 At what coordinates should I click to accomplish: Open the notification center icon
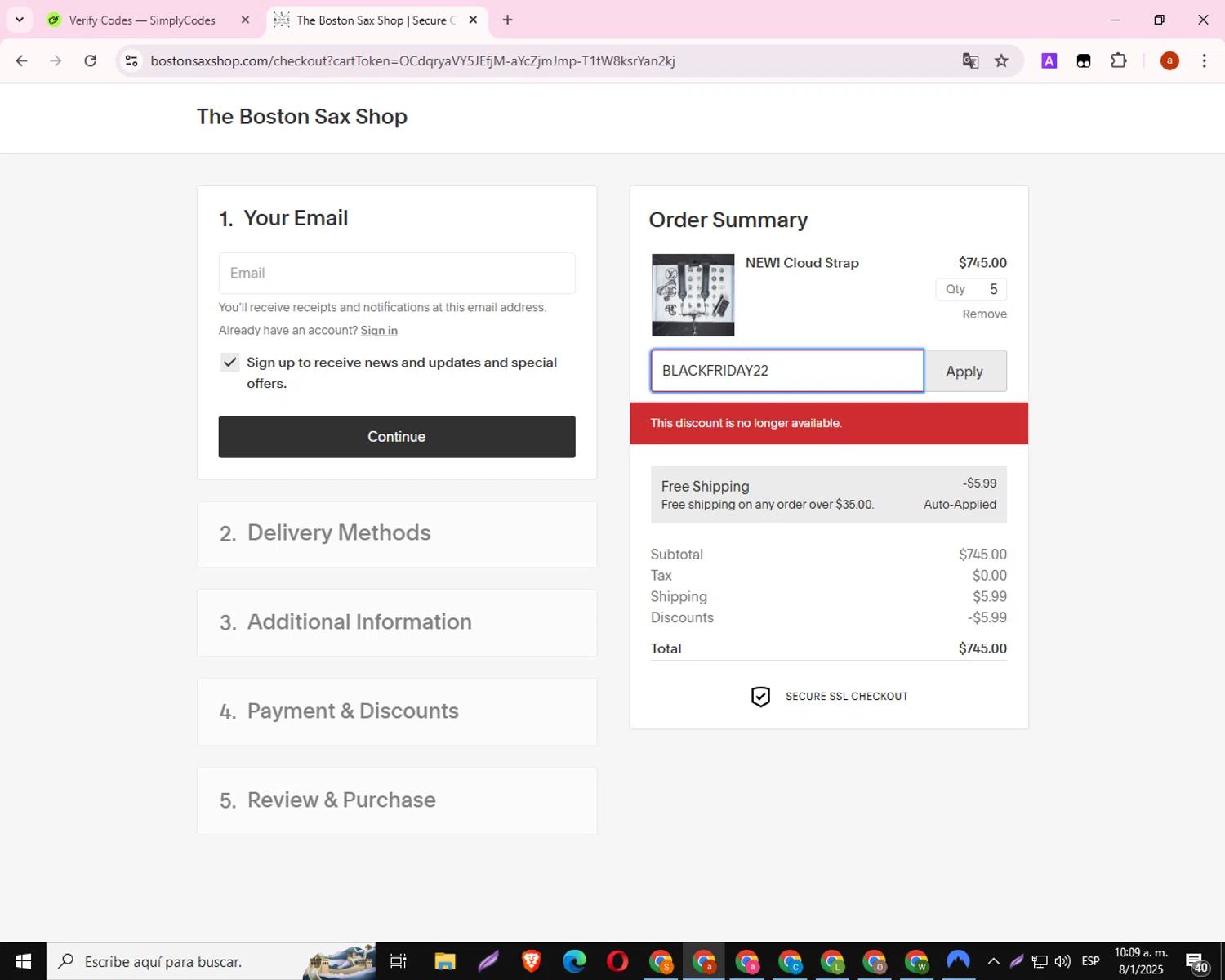[1196, 962]
